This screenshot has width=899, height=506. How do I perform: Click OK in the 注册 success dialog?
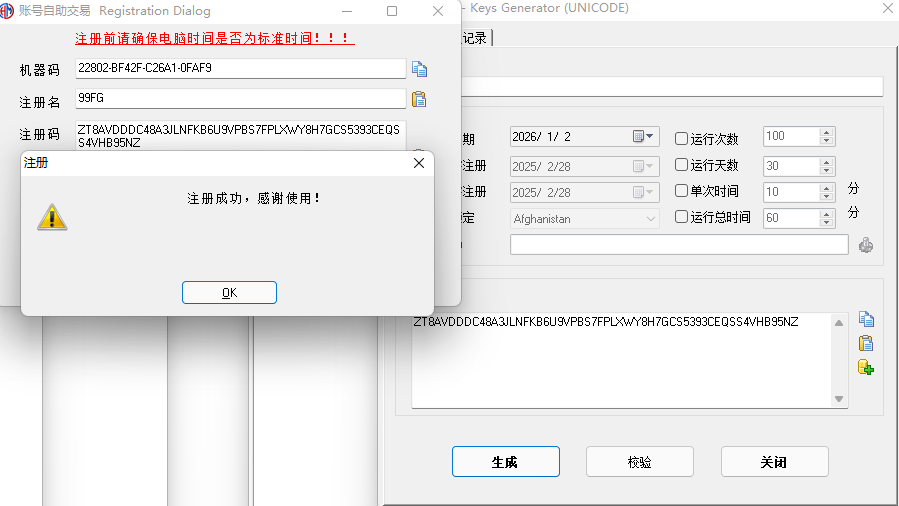click(229, 292)
